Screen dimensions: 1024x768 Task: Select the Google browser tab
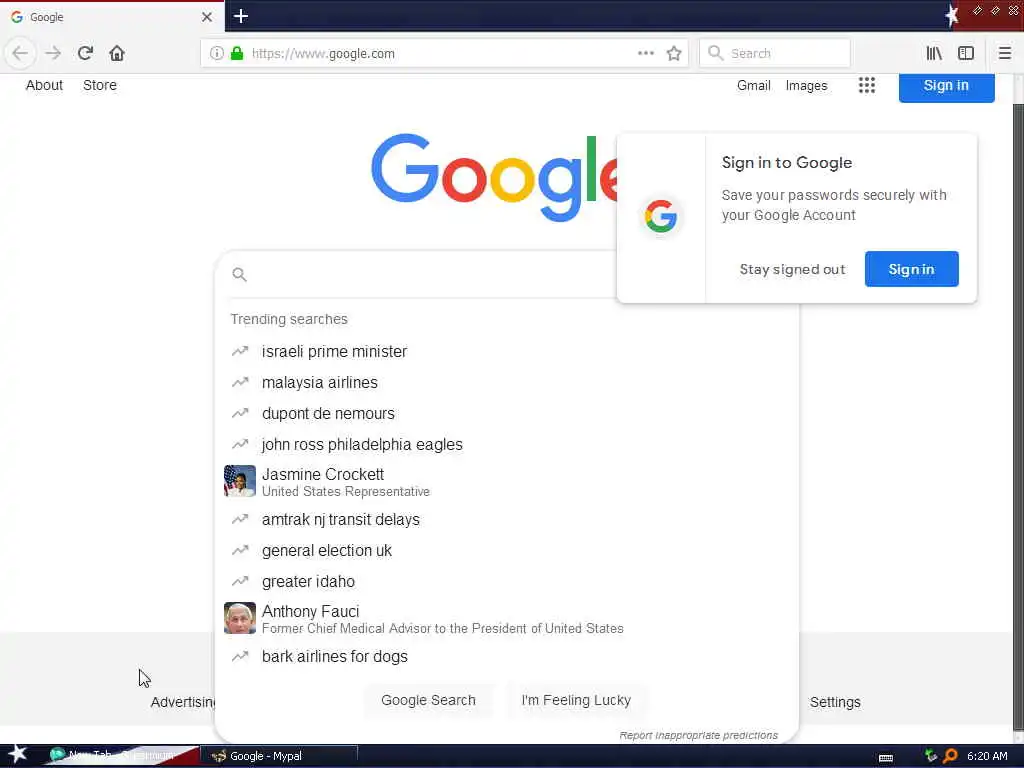112,17
